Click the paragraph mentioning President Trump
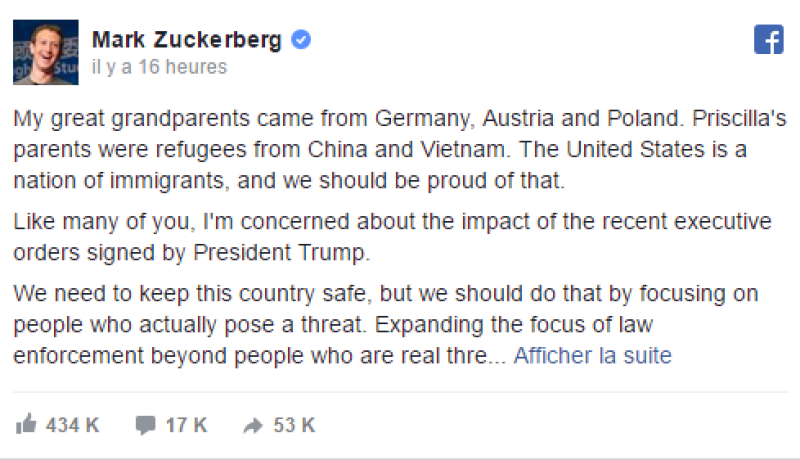This screenshot has width=800, height=460. click(x=392, y=237)
